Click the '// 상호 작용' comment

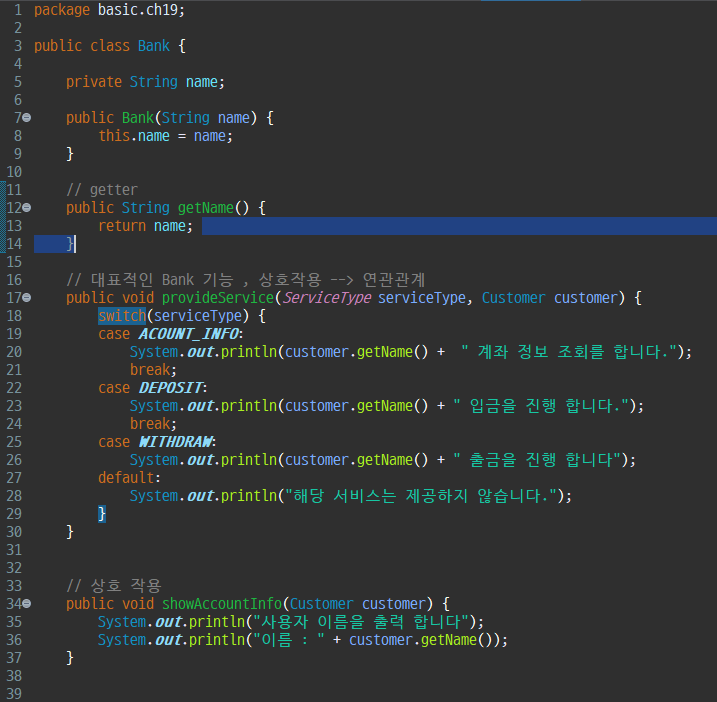113,585
